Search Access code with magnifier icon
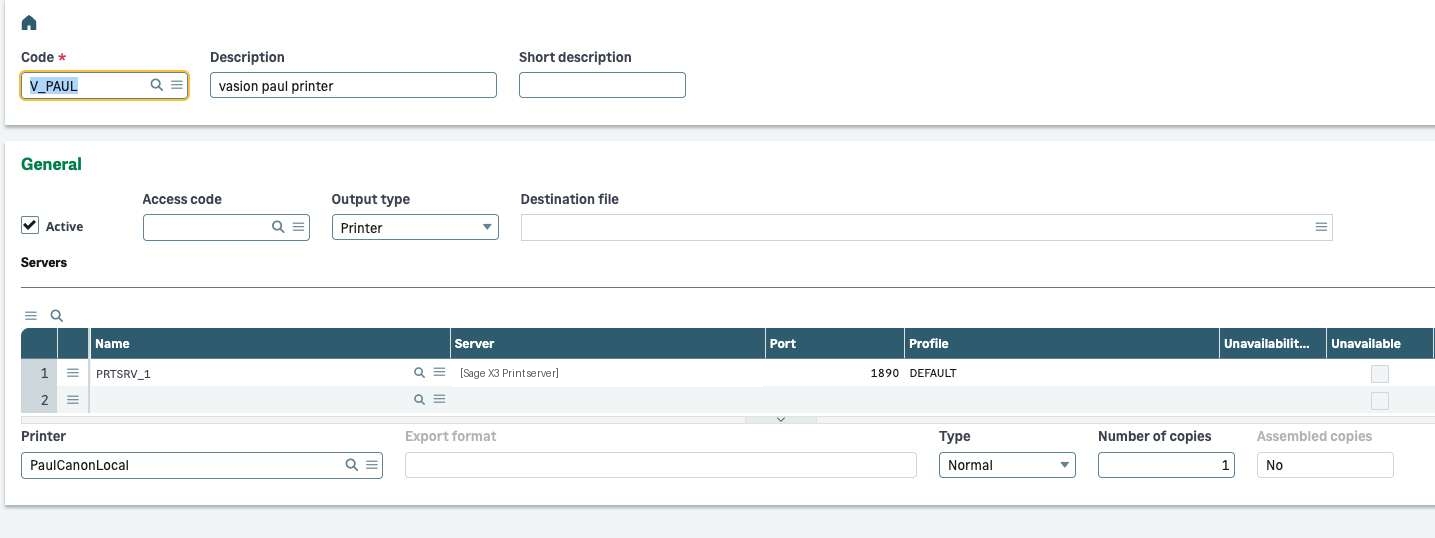Viewport: 1435px width, 538px height. point(279,228)
